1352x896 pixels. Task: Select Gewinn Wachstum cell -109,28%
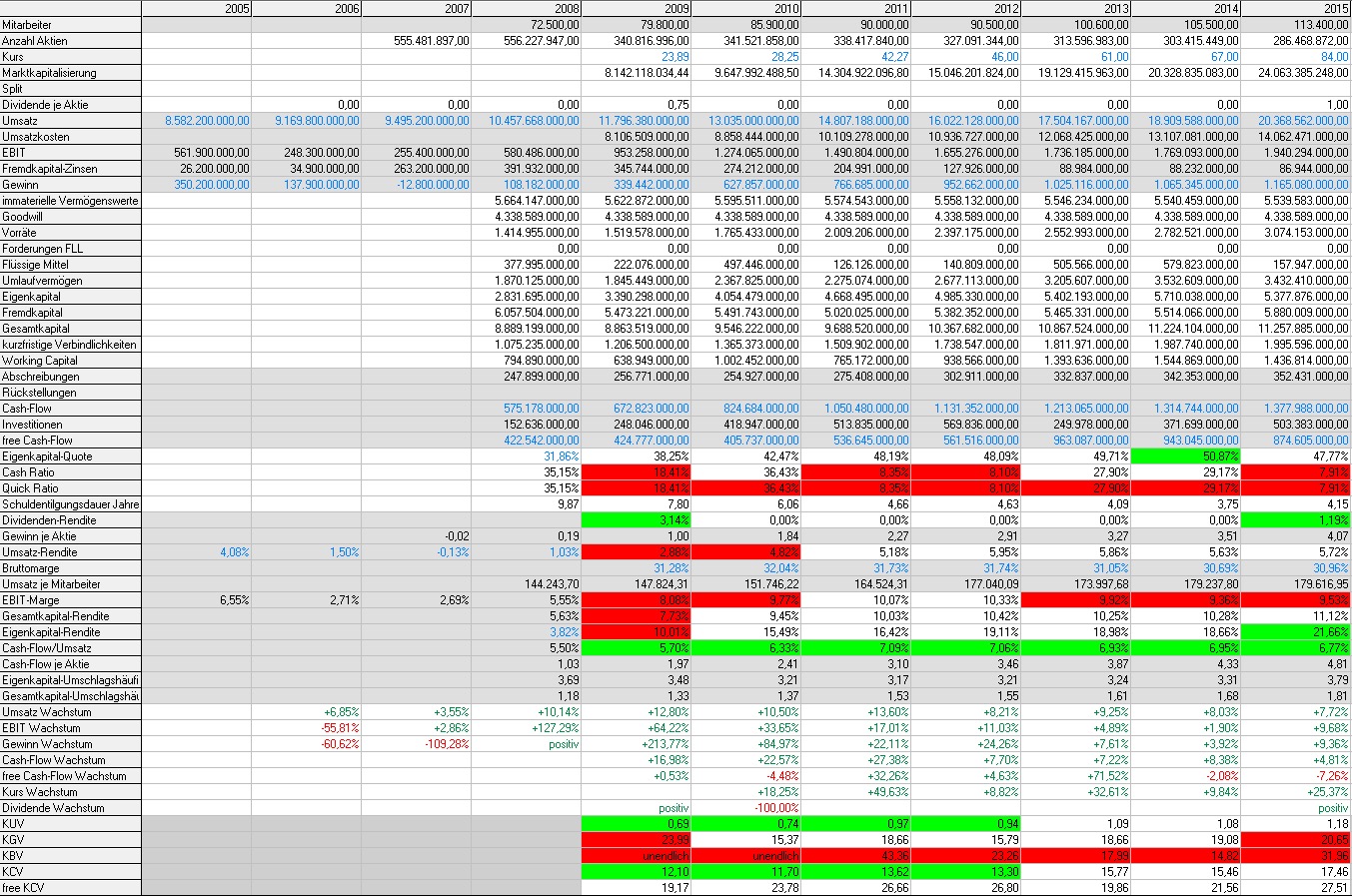(417, 743)
